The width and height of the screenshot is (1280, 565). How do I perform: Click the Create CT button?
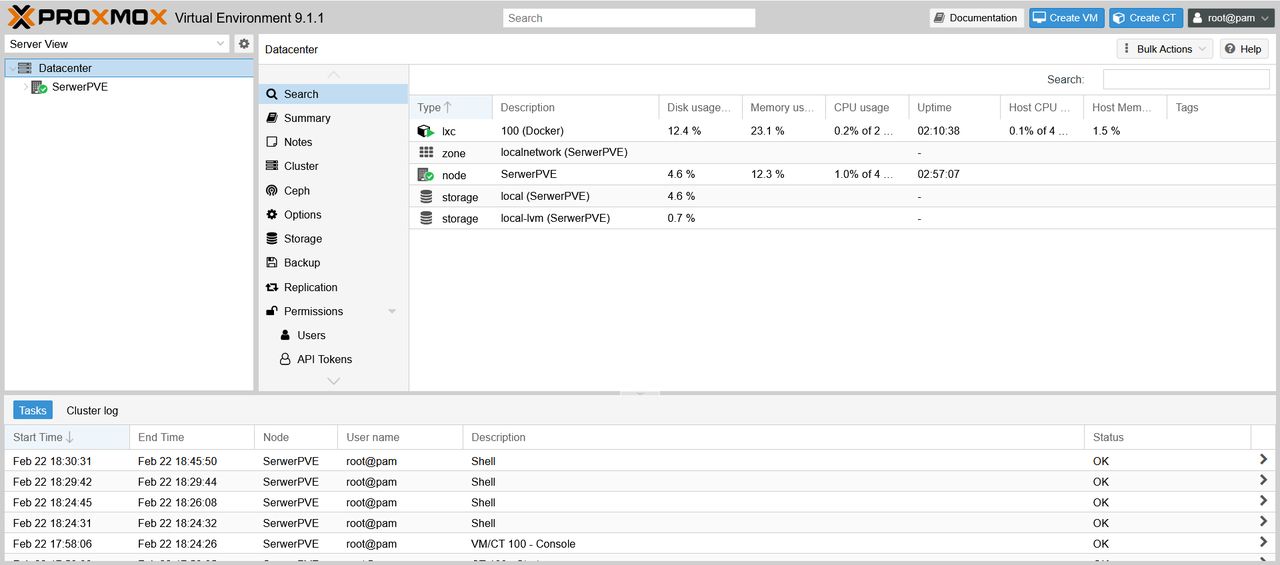1145,18
